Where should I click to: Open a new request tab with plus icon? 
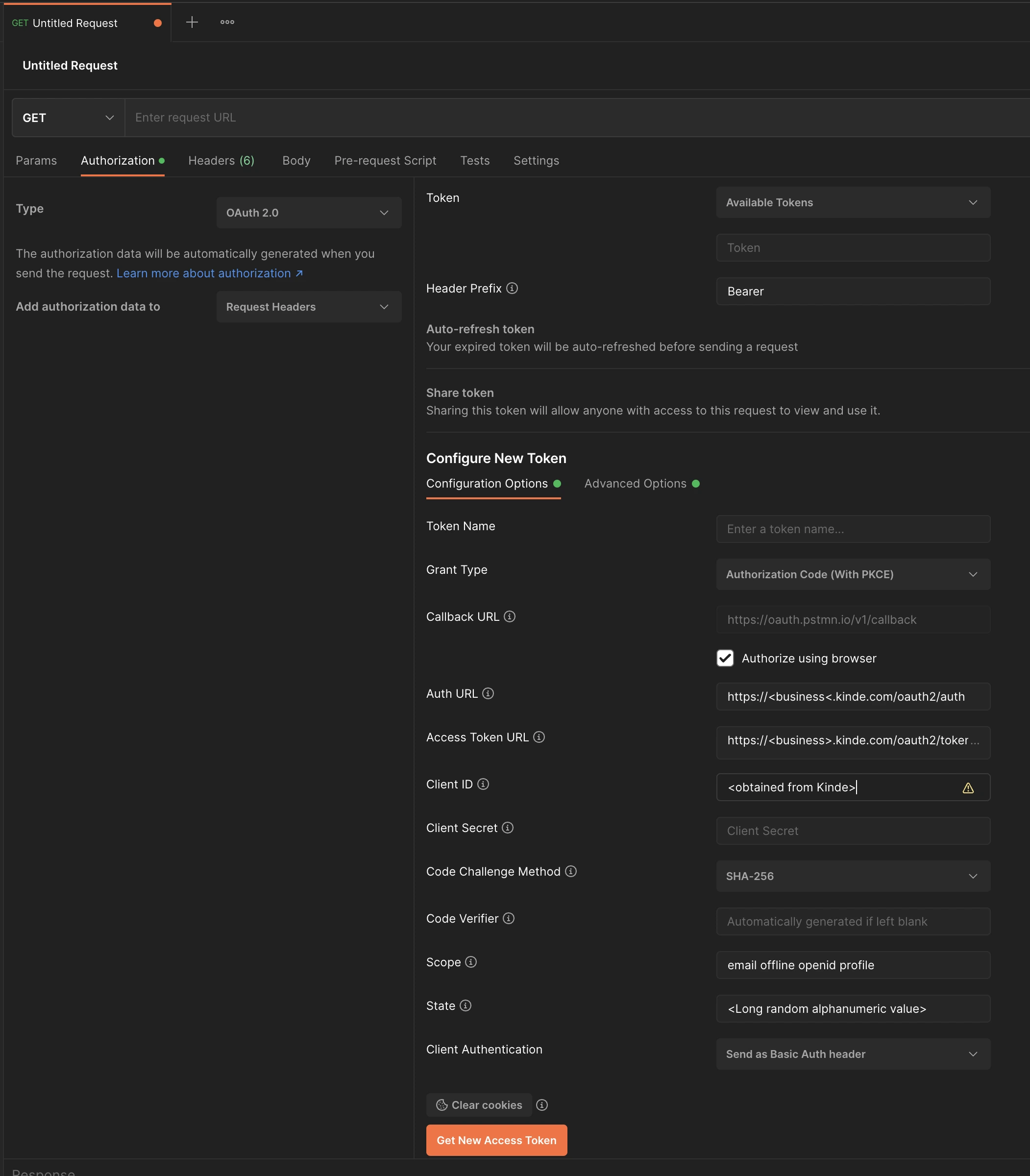192,23
